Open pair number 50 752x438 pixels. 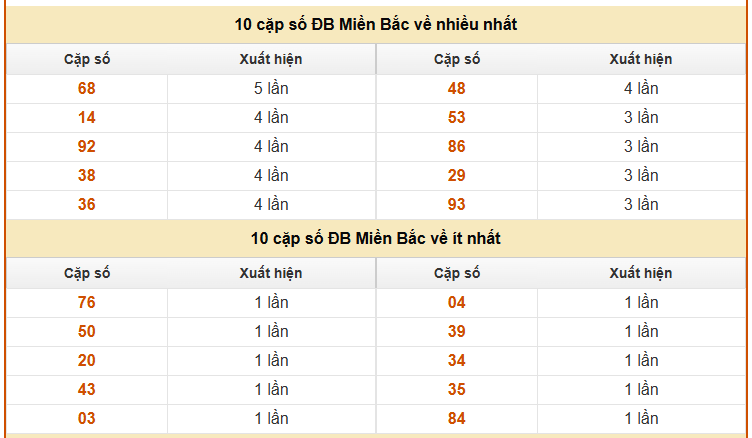pyautogui.click(x=87, y=331)
